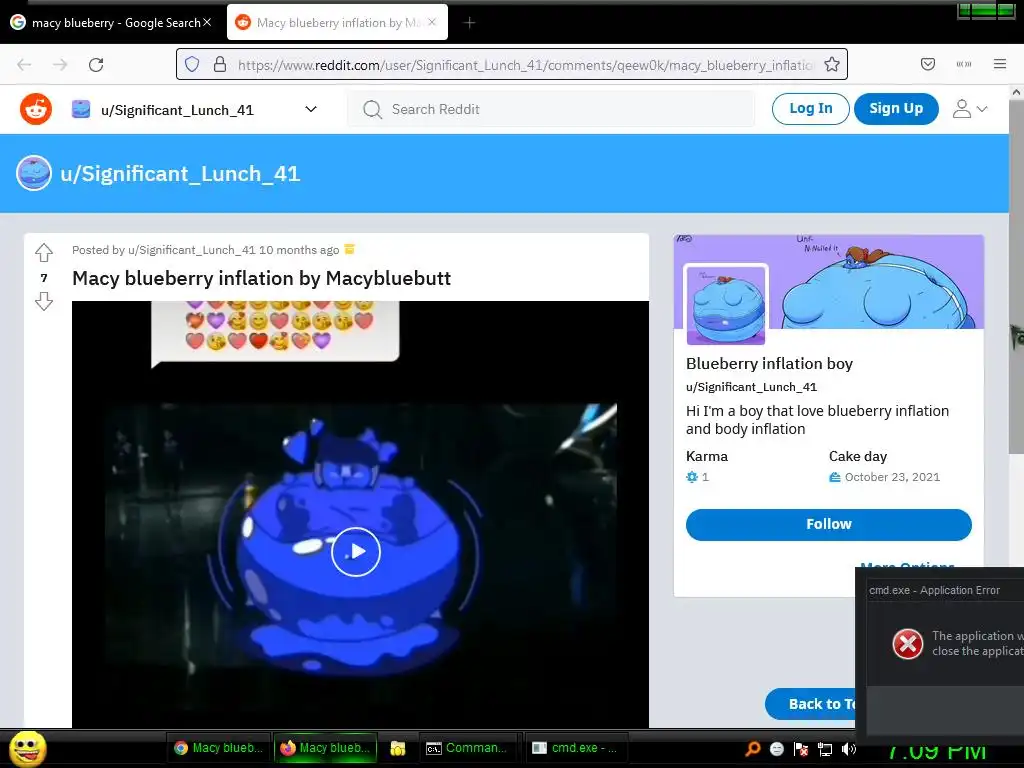Image resolution: width=1024 pixels, height=768 pixels.
Task: Click the Log In button
Action: (810, 108)
